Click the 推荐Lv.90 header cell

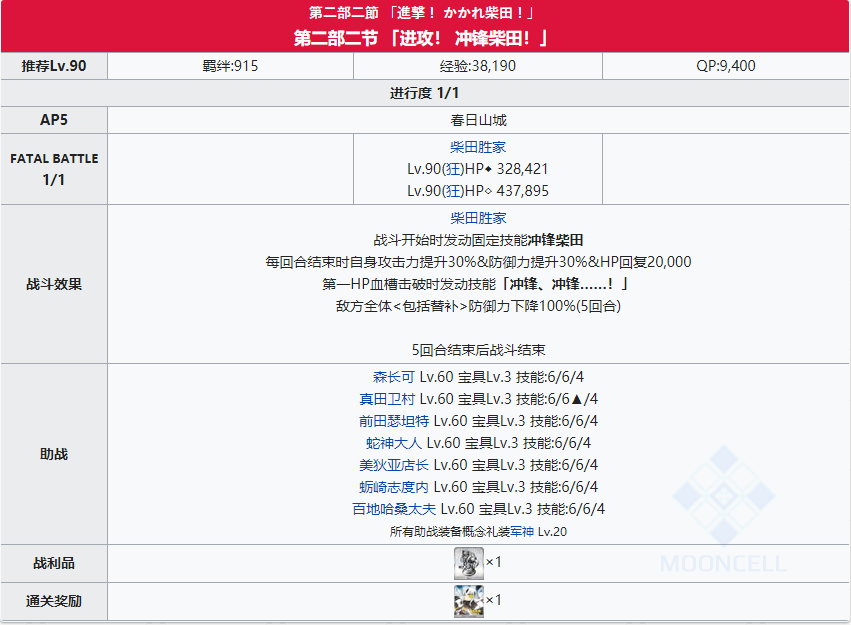point(54,66)
